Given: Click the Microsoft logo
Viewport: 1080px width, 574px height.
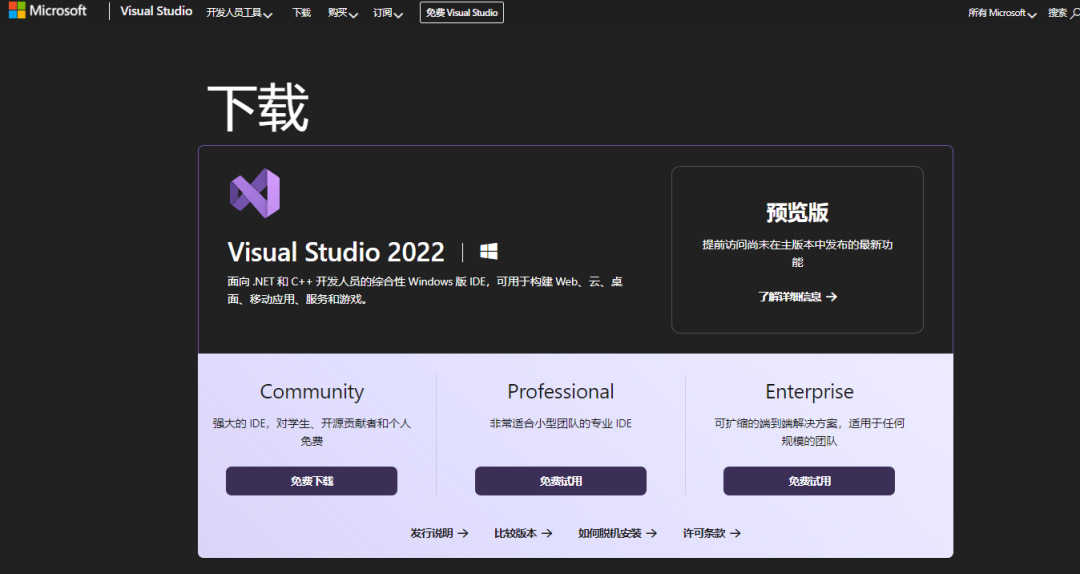Looking at the screenshot, I should pos(48,10).
